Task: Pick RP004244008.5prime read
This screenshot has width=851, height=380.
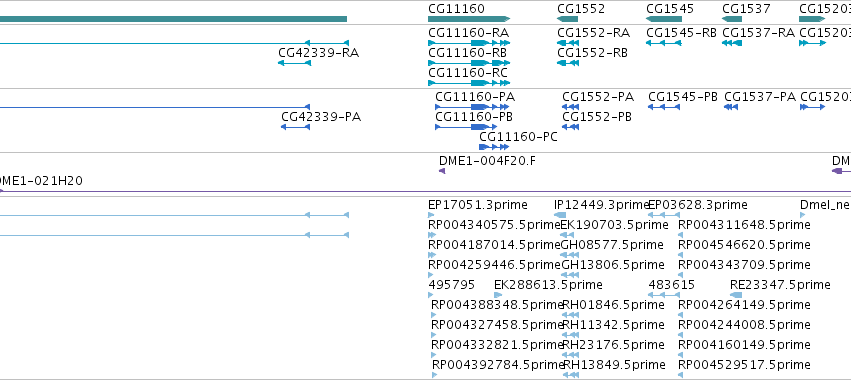Action: [745, 325]
